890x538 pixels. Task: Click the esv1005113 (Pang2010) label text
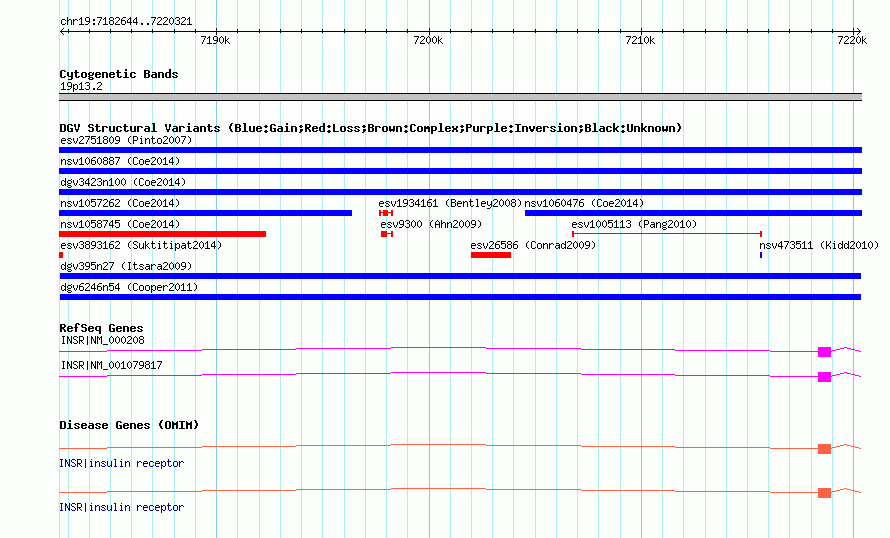coord(634,224)
